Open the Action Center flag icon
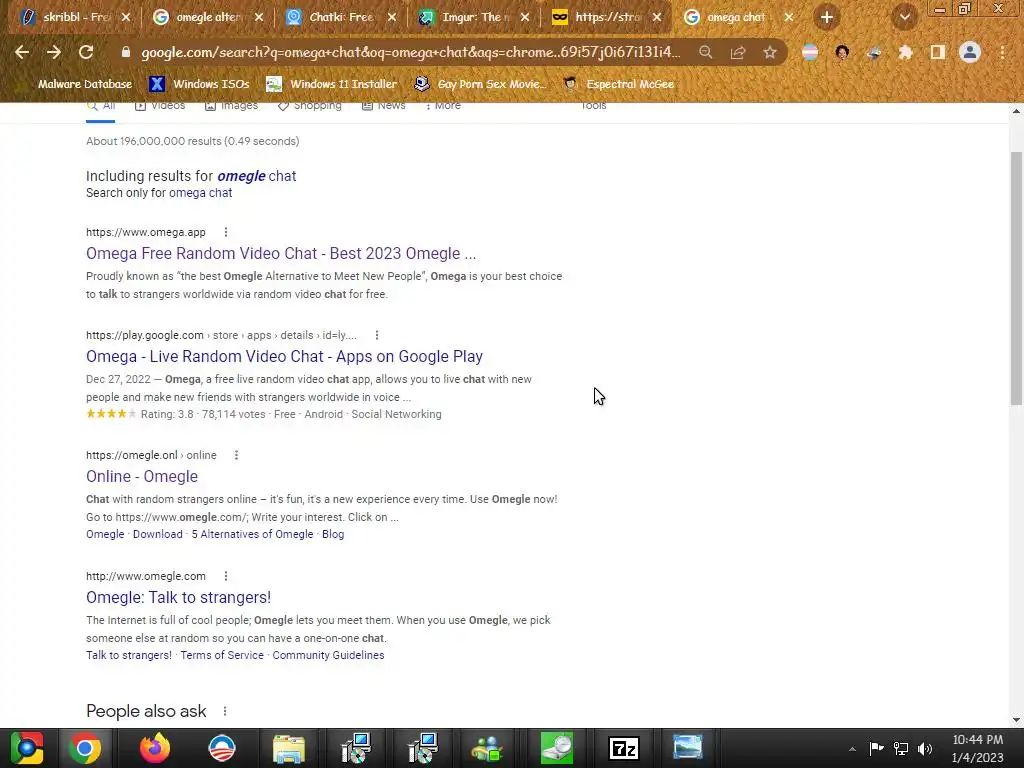 point(876,748)
